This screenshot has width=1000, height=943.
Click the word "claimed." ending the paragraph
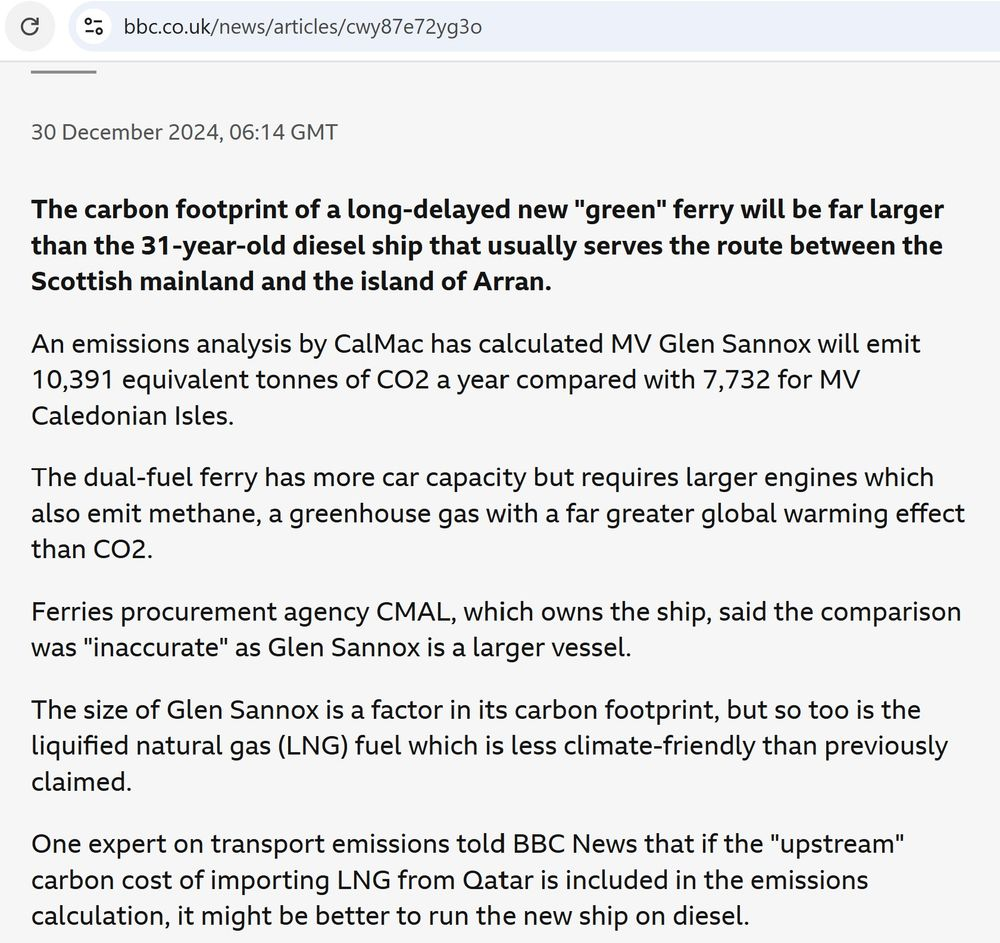(x=81, y=781)
